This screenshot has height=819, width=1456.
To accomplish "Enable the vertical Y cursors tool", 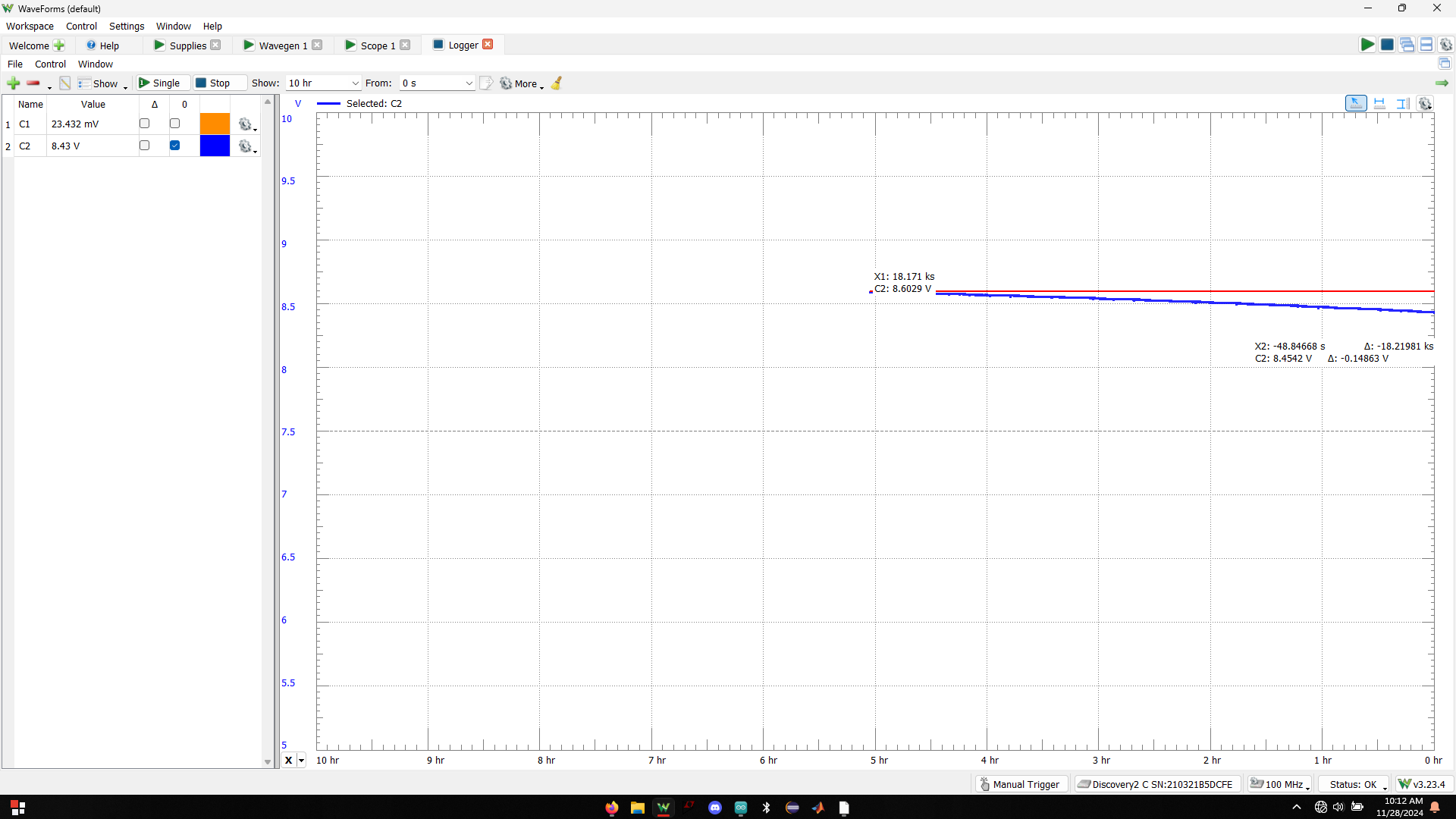I will pyautogui.click(x=1403, y=104).
